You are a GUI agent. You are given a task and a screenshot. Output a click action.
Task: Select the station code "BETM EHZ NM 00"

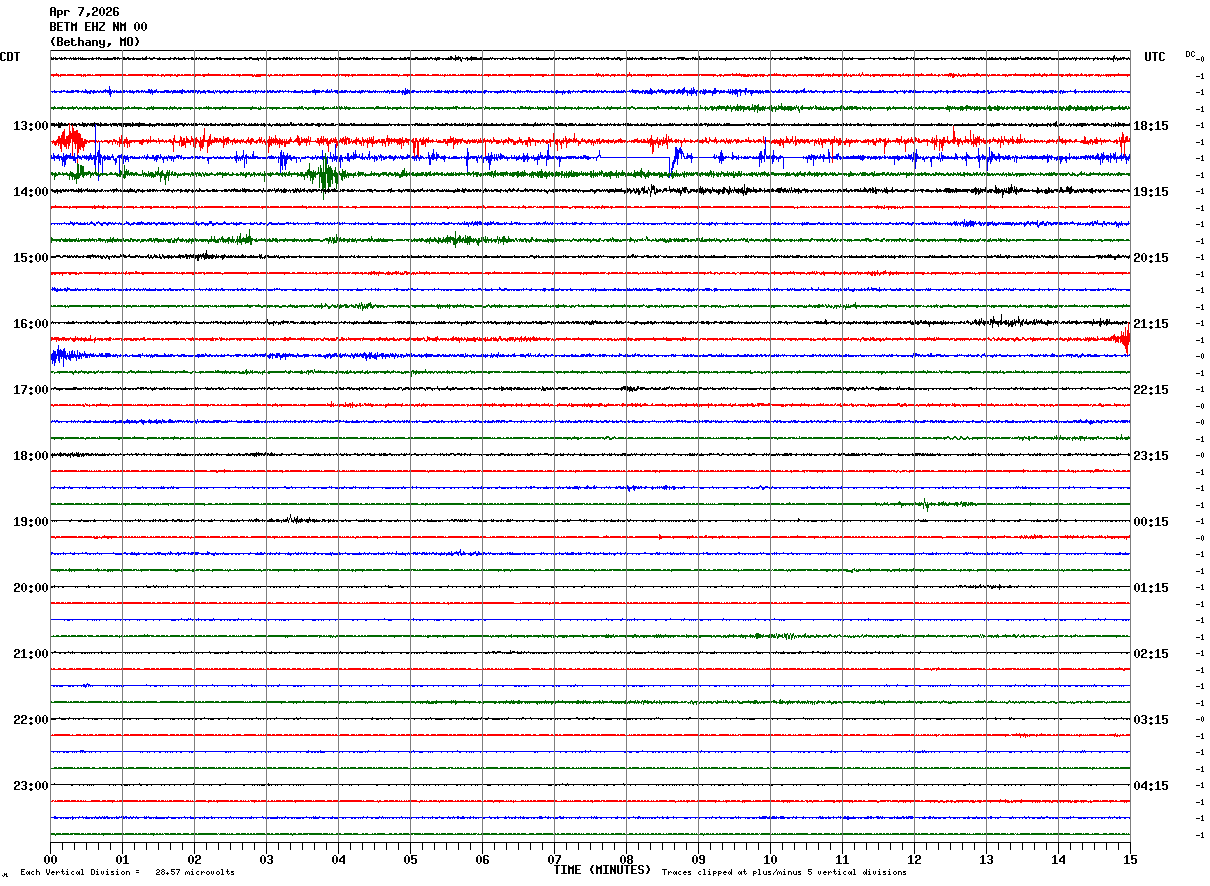tap(98, 27)
